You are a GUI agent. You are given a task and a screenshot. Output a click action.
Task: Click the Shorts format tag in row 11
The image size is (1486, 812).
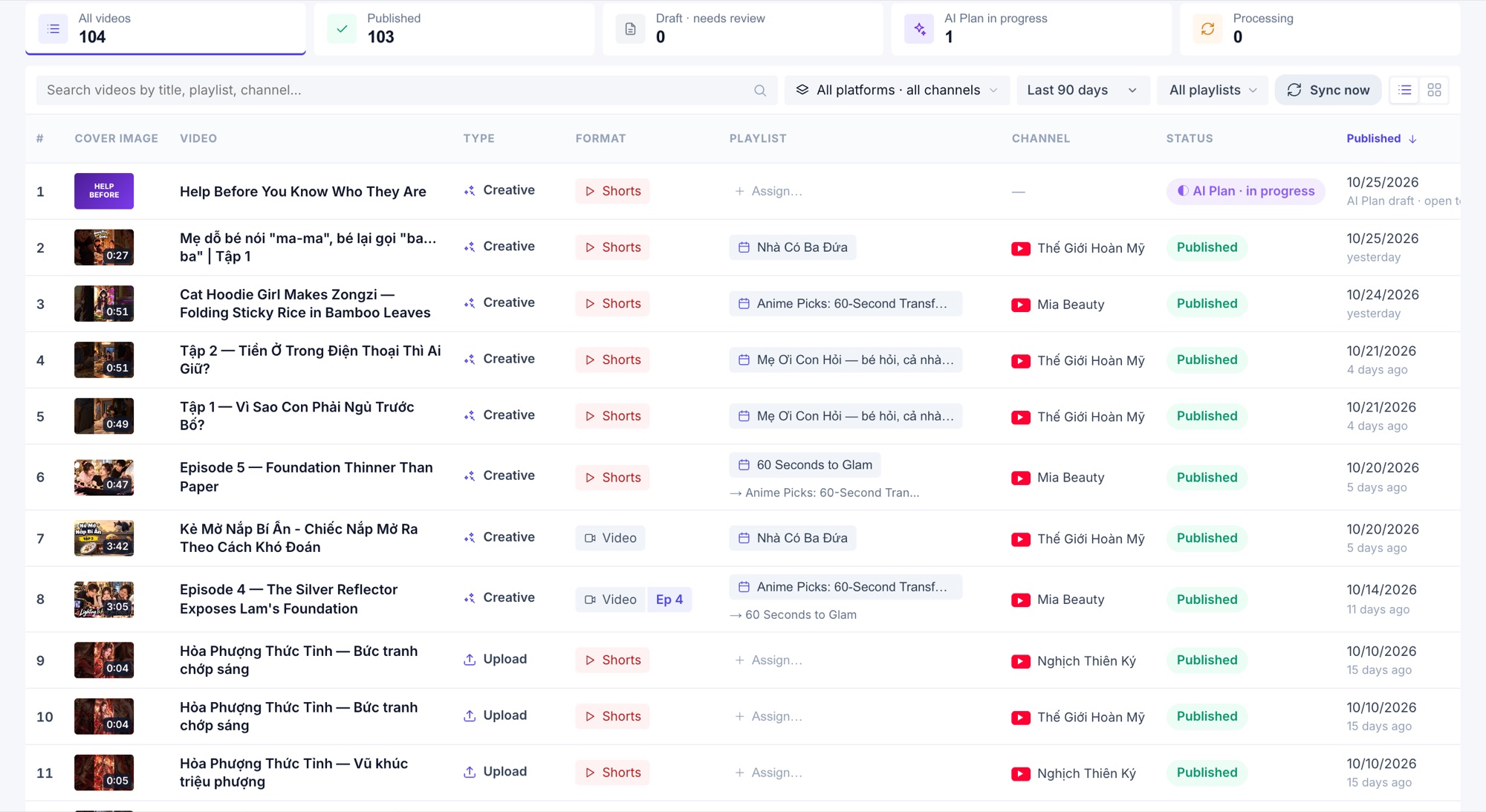point(612,773)
